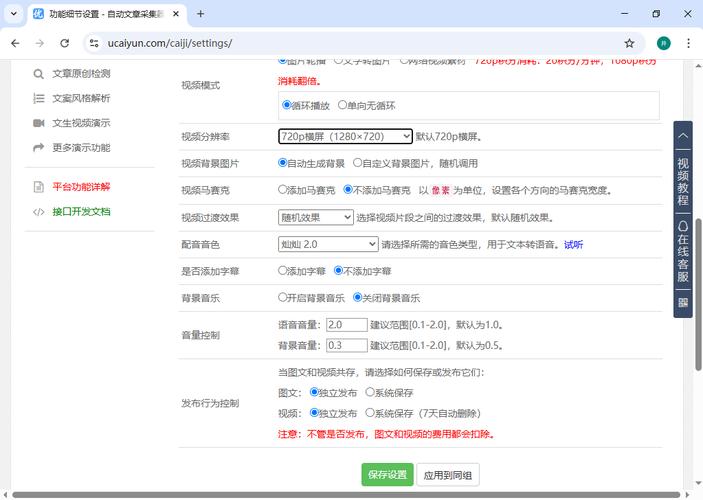703x500 pixels.
Task: Open the 灿灿 2.0 voice dropdown
Action: tap(327, 244)
